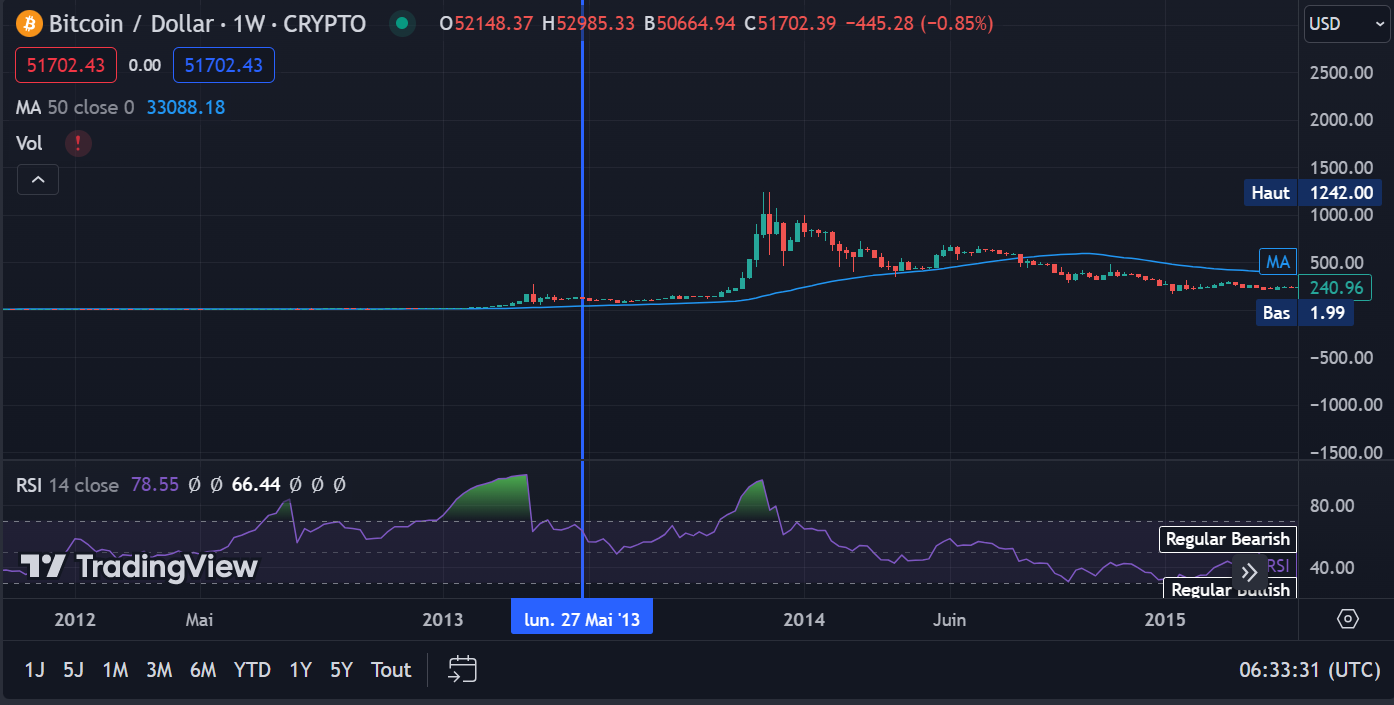Click the Haut price label
Viewport: 1394px width, 705px height.
[1271, 193]
